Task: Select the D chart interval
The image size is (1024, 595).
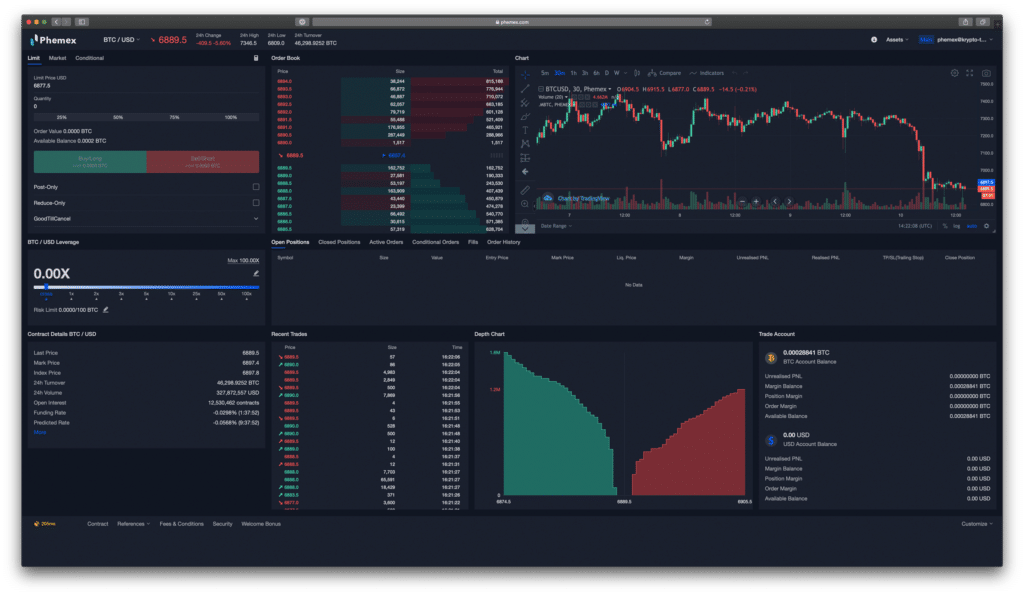Action: (607, 73)
